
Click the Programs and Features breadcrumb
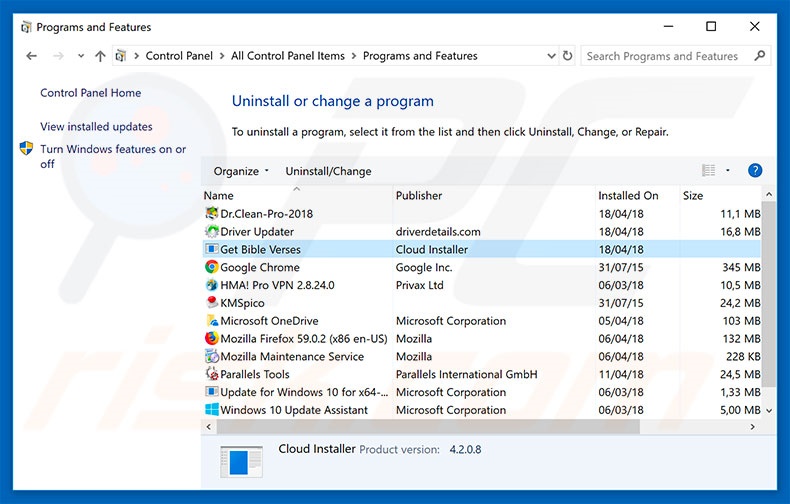[420, 56]
